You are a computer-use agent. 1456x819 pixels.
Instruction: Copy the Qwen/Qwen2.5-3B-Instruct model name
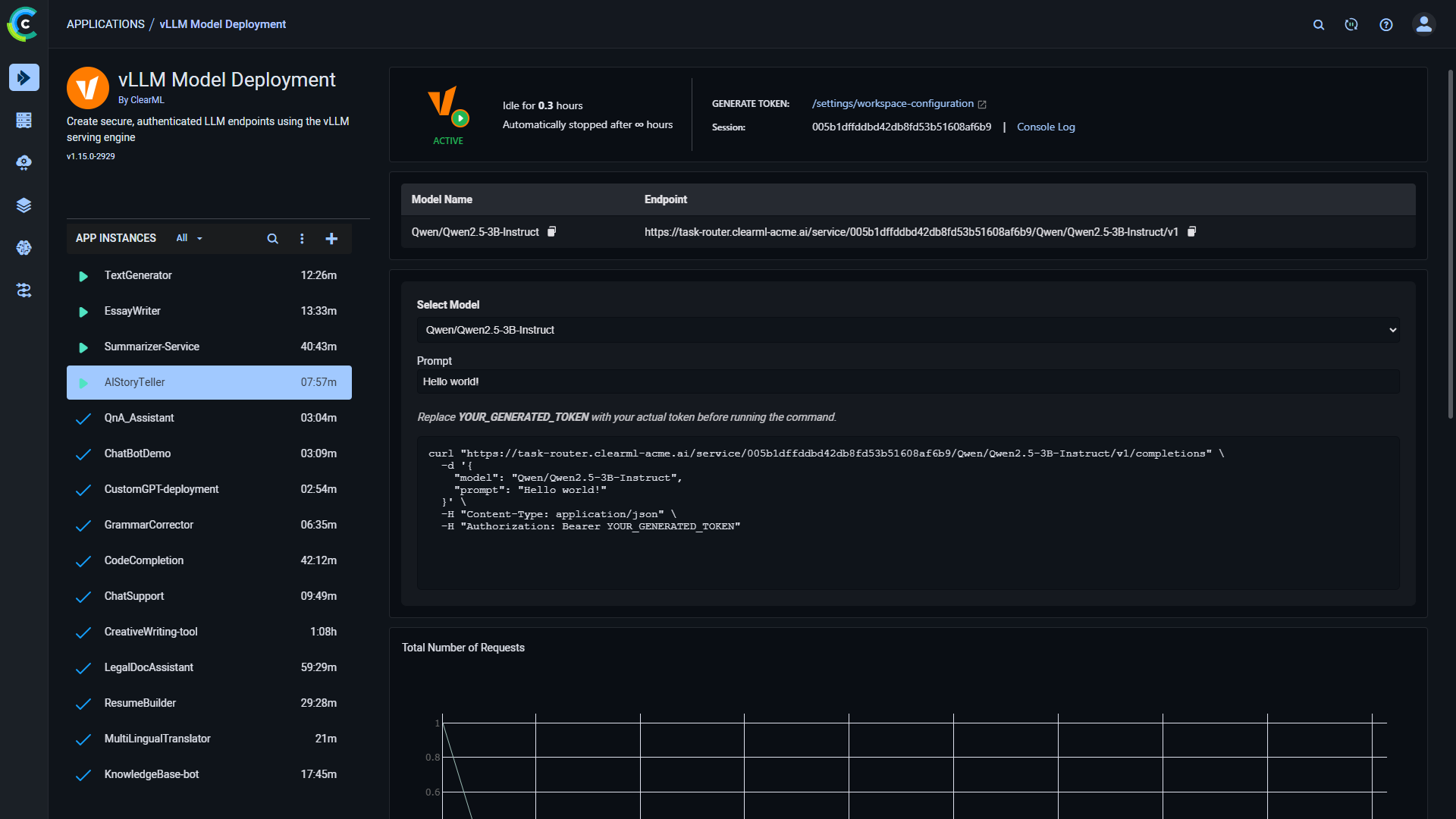[551, 231]
